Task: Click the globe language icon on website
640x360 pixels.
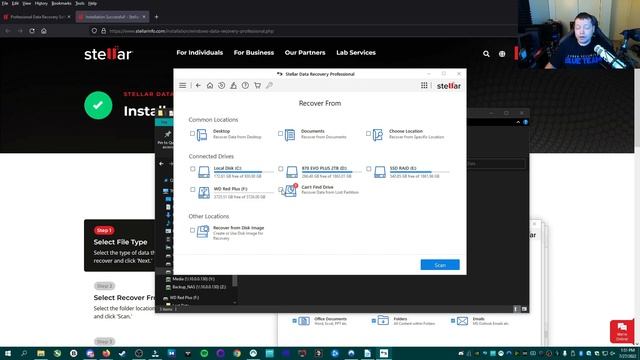Action: coord(502,53)
